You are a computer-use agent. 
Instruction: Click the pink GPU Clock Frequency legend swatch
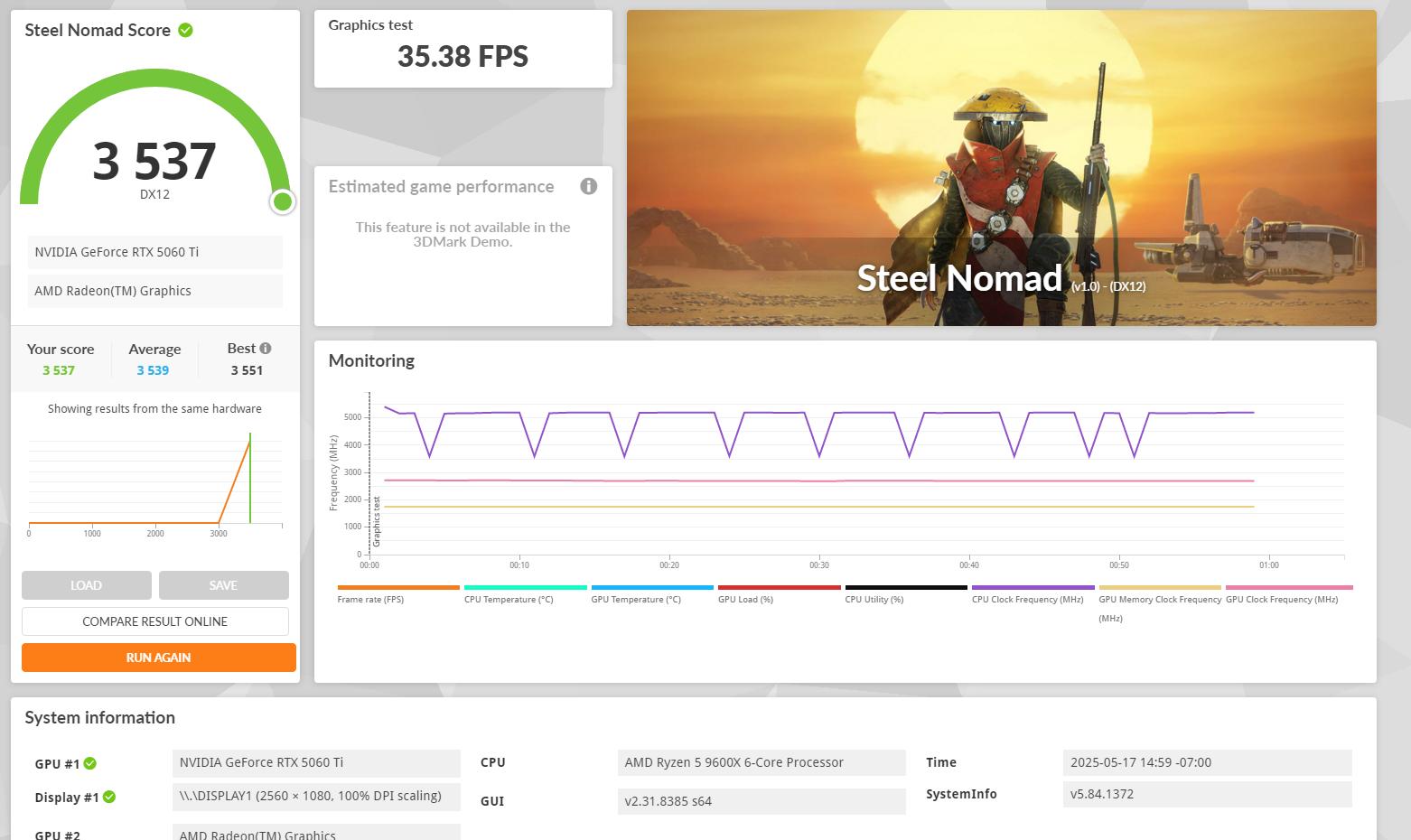tap(1288, 588)
